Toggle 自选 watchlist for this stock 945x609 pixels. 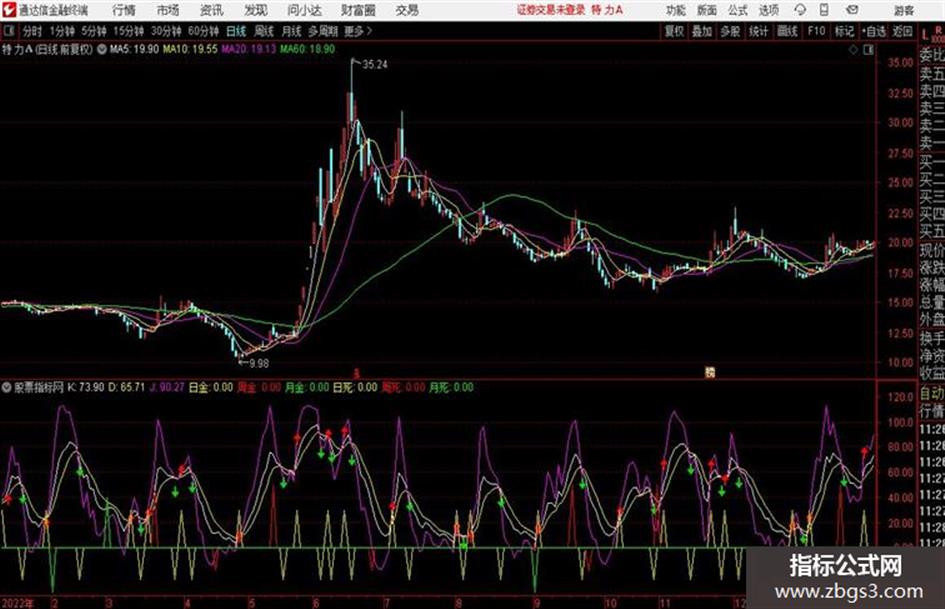click(x=874, y=31)
